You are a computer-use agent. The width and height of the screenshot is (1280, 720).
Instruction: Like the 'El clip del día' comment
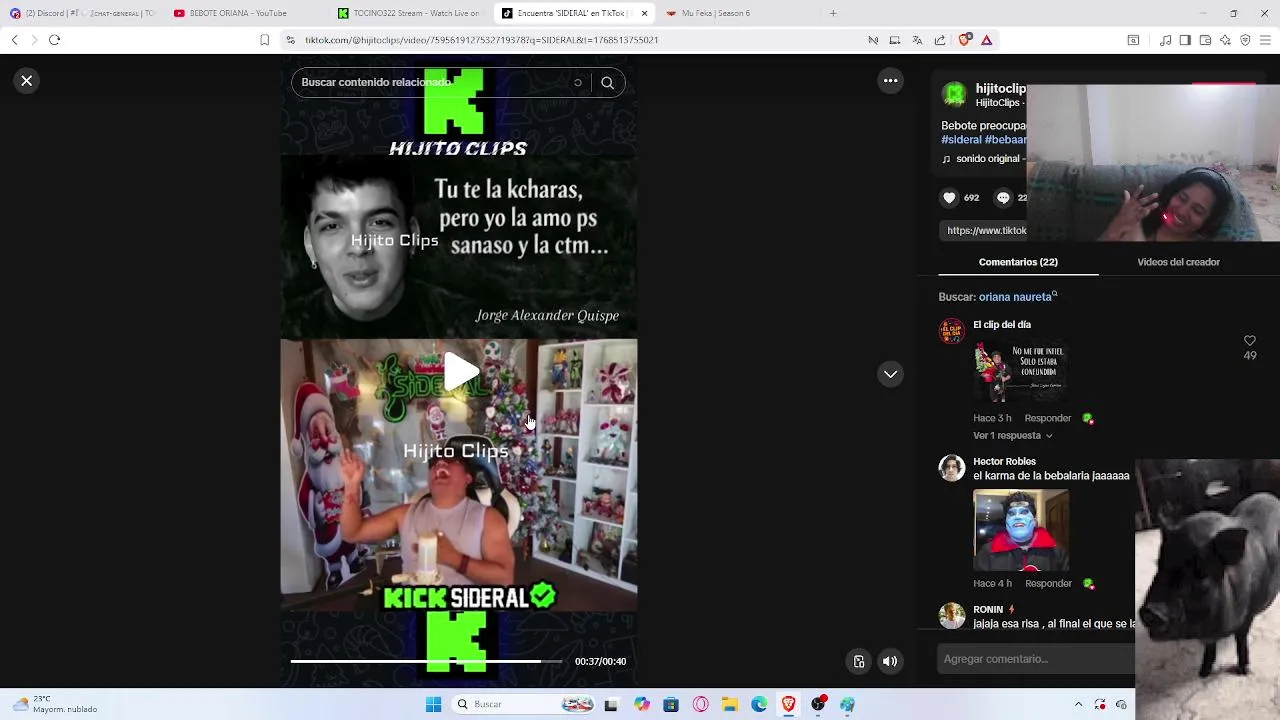[1249, 341]
